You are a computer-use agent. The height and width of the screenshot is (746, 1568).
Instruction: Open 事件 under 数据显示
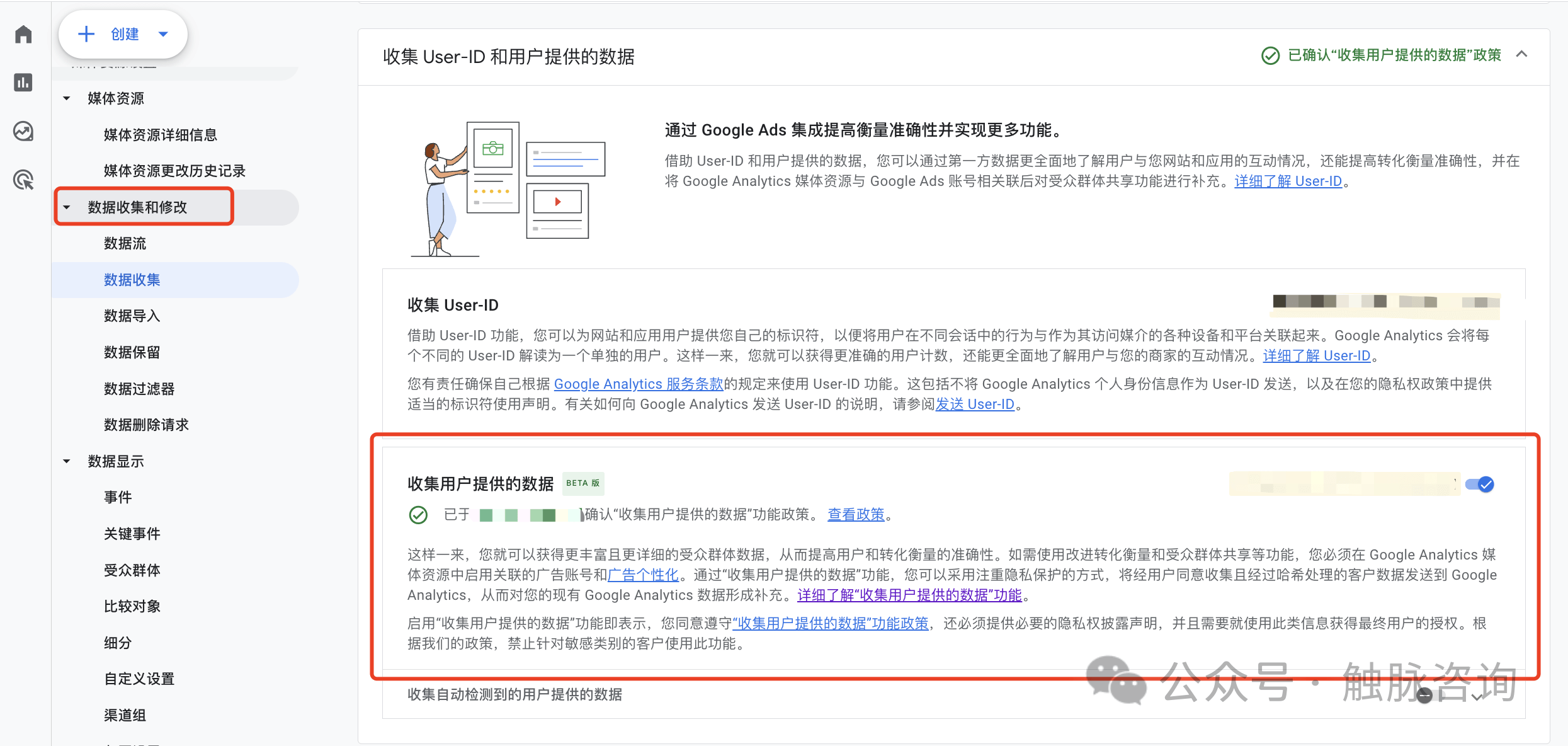point(118,497)
